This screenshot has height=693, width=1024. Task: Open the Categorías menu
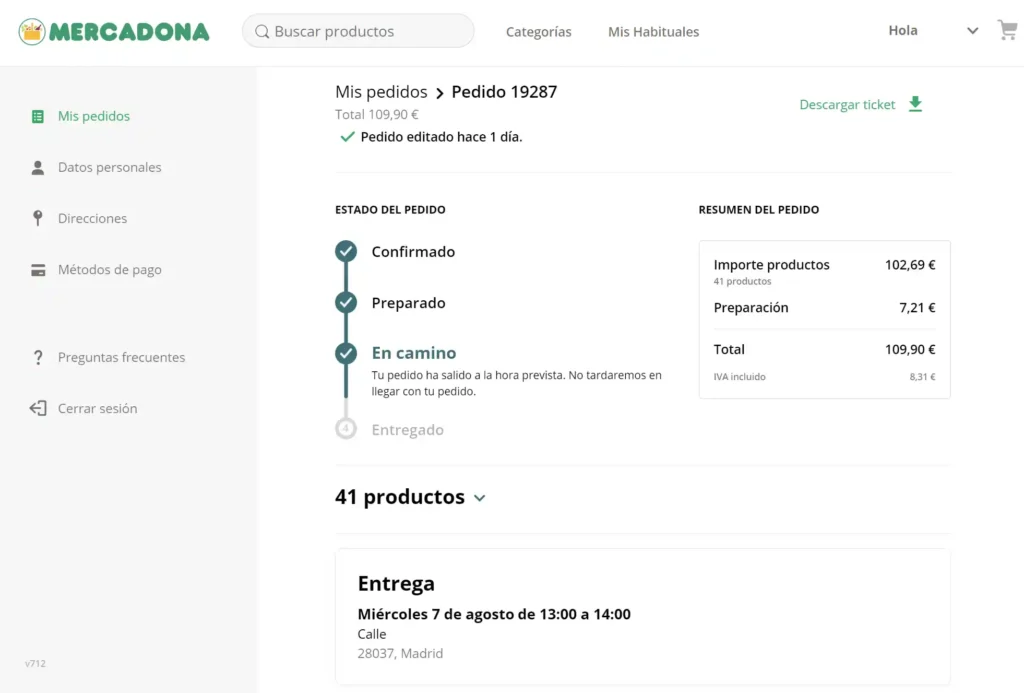coord(538,31)
